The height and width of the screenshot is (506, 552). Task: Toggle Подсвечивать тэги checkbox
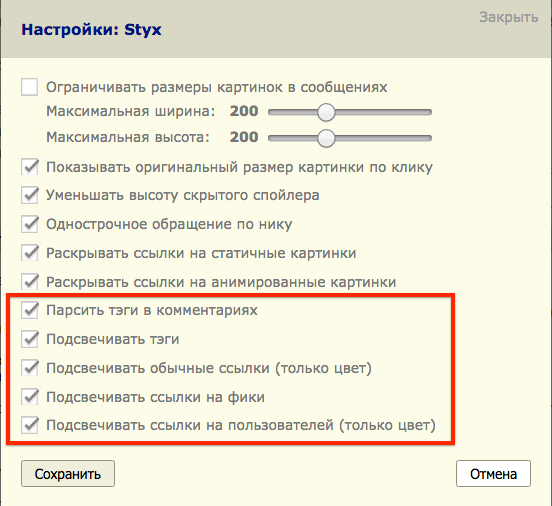(x=30, y=339)
